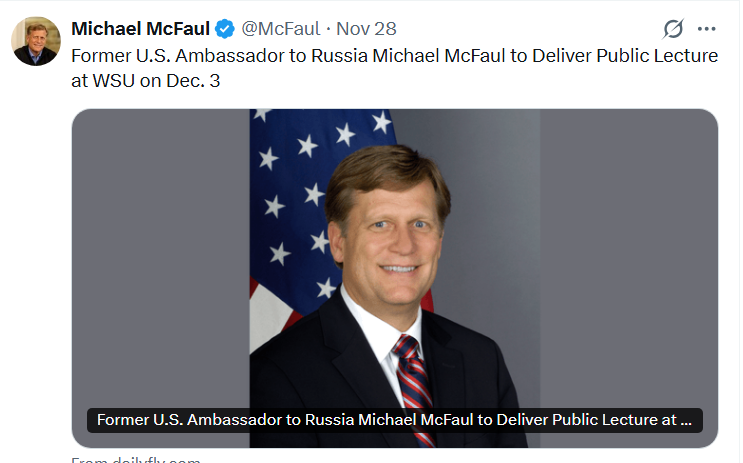The image size is (743, 463).
Task: Open Michael McFaul's profile avatar photo
Action: (36, 41)
